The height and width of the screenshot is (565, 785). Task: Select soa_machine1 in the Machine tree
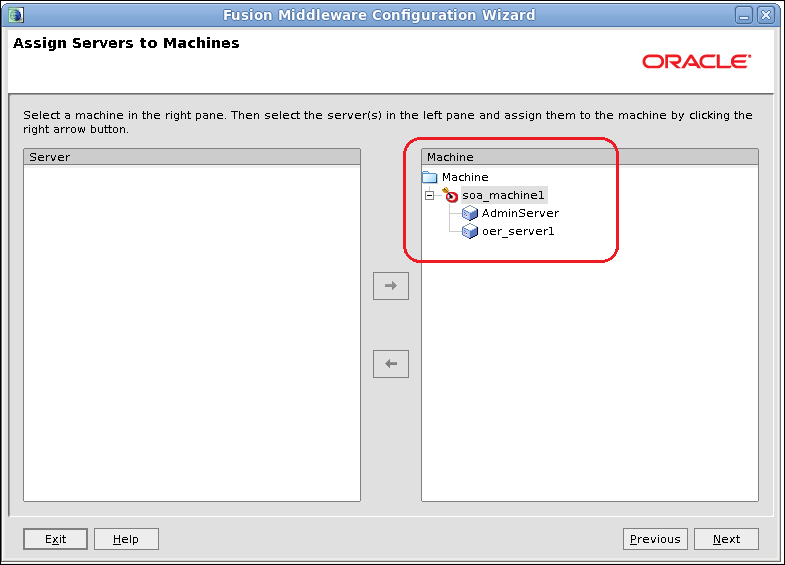pyautogui.click(x=503, y=195)
